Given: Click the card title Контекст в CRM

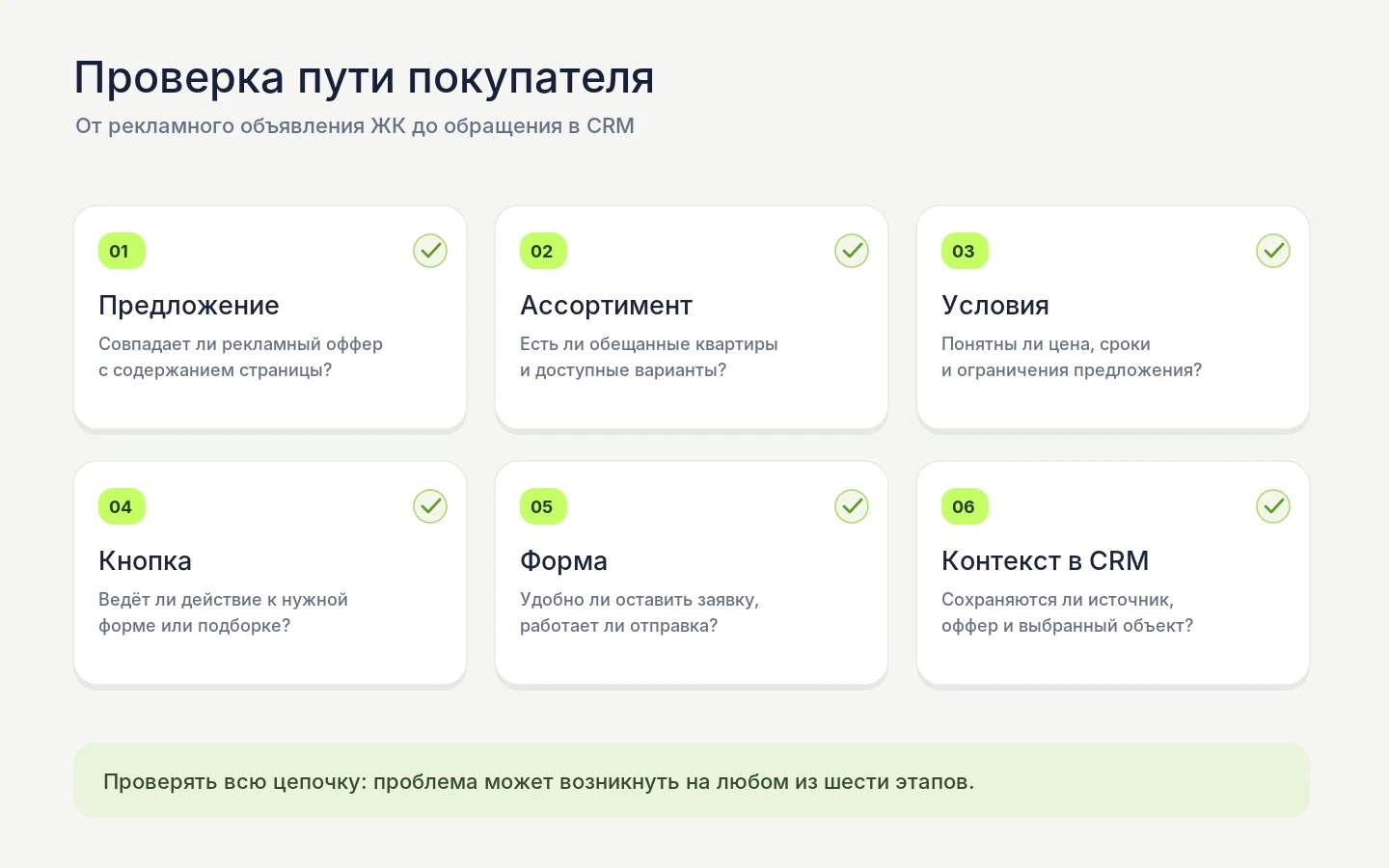Looking at the screenshot, I should 1045,561.
